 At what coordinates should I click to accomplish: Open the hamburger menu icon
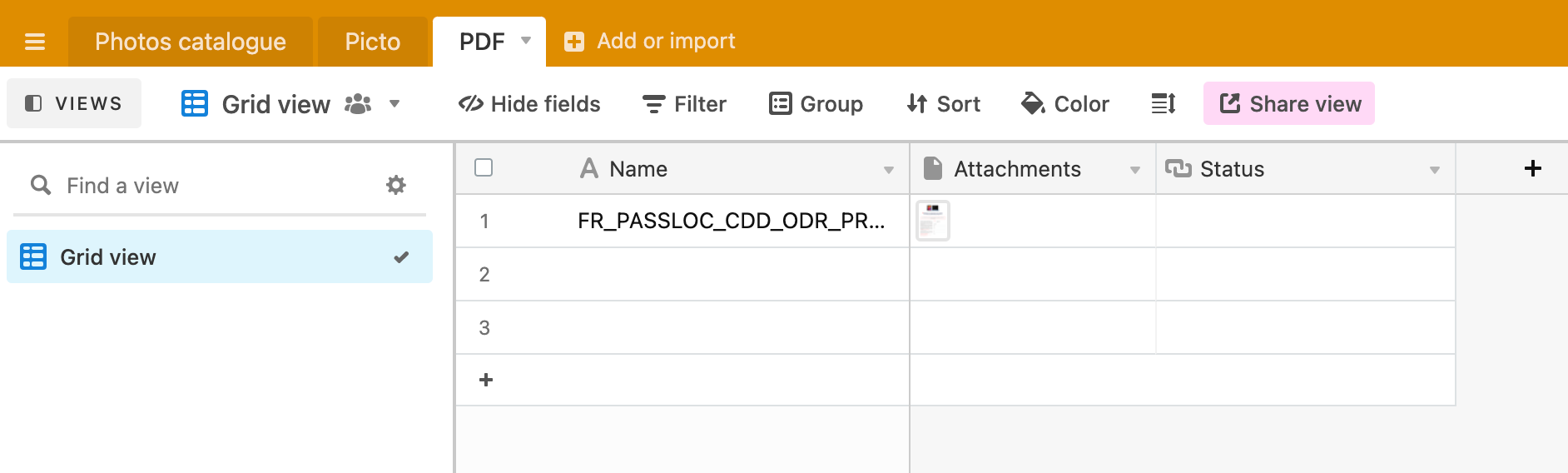[x=35, y=42]
